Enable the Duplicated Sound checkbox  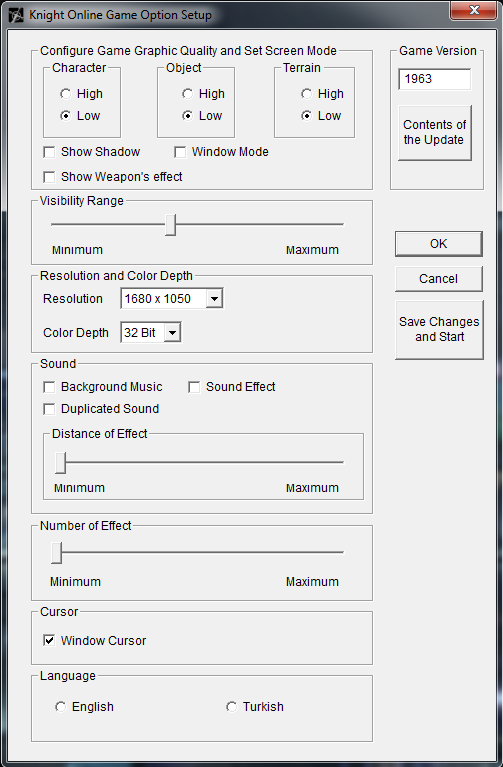pyautogui.click(x=49, y=409)
